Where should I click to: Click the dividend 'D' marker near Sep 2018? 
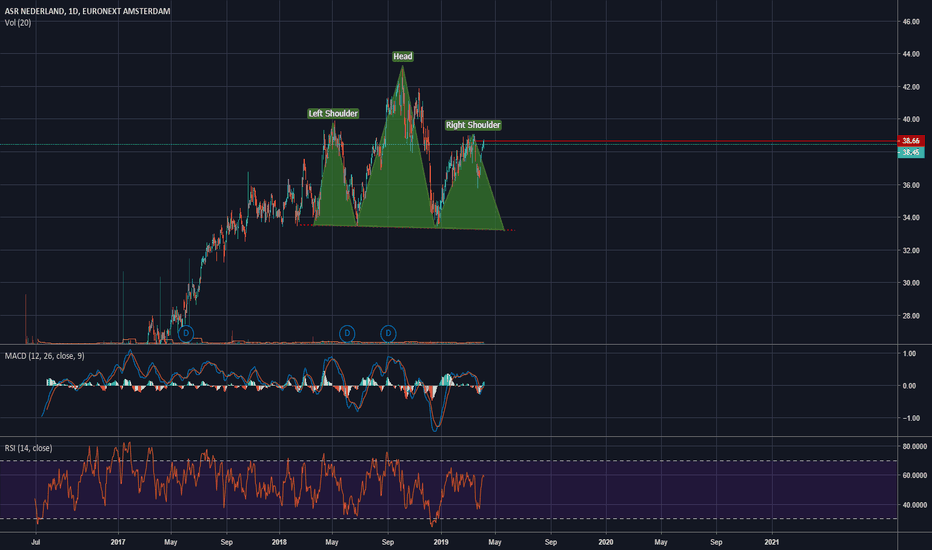388,334
